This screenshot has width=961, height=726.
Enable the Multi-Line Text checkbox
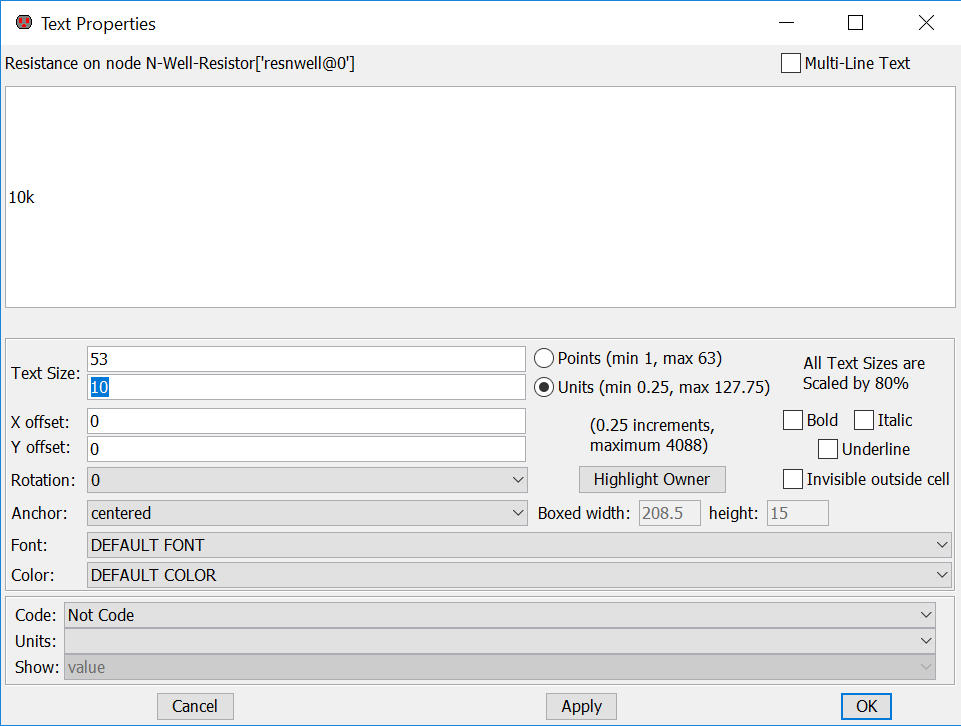(791, 63)
